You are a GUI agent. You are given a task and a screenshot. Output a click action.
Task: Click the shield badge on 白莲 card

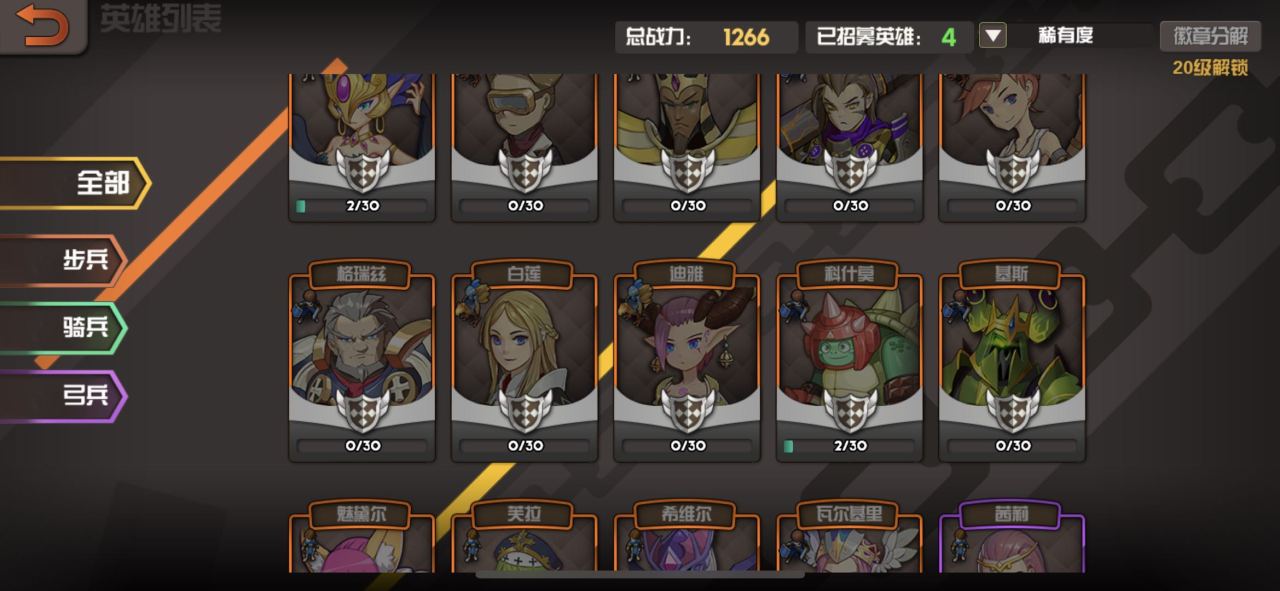click(x=525, y=410)
